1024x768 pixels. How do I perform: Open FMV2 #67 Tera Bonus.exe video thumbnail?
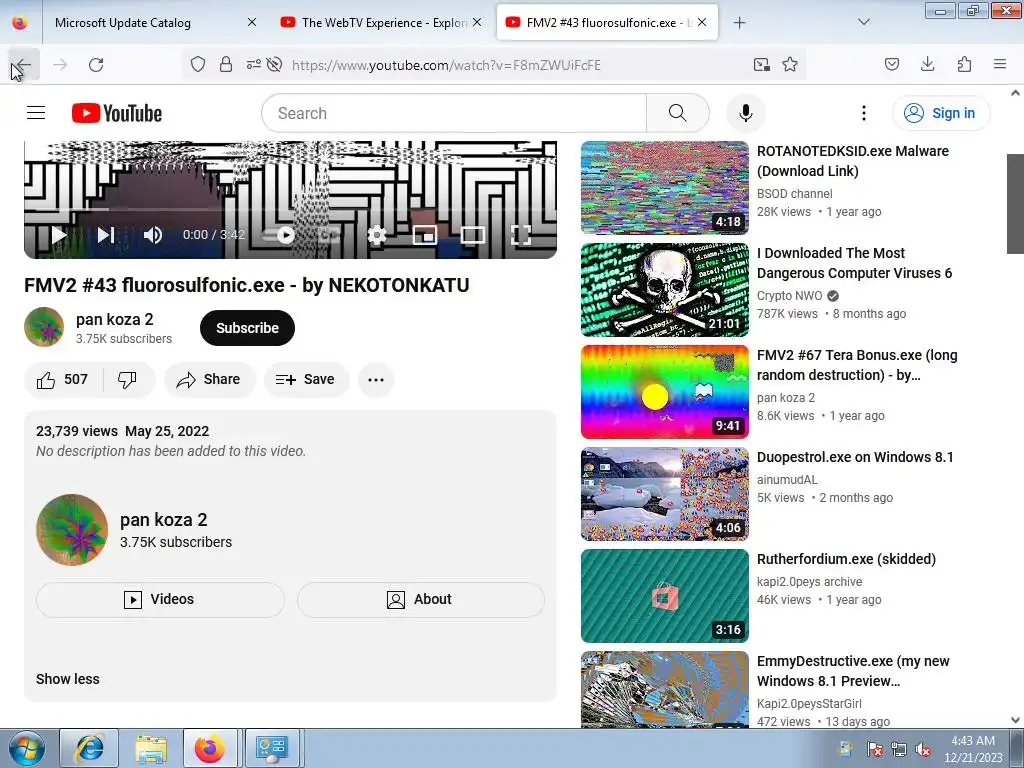pyautogui.click(x=665, y=392)
